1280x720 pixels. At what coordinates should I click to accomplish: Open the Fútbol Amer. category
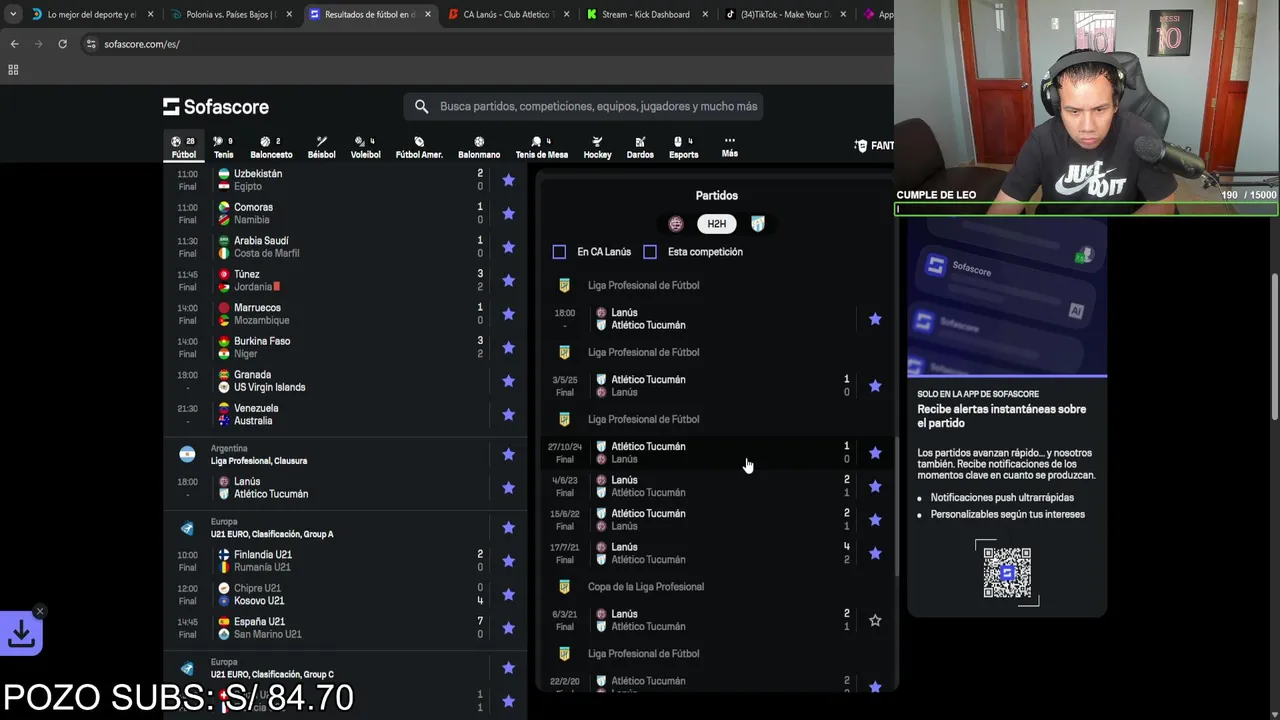coord(419,147)
